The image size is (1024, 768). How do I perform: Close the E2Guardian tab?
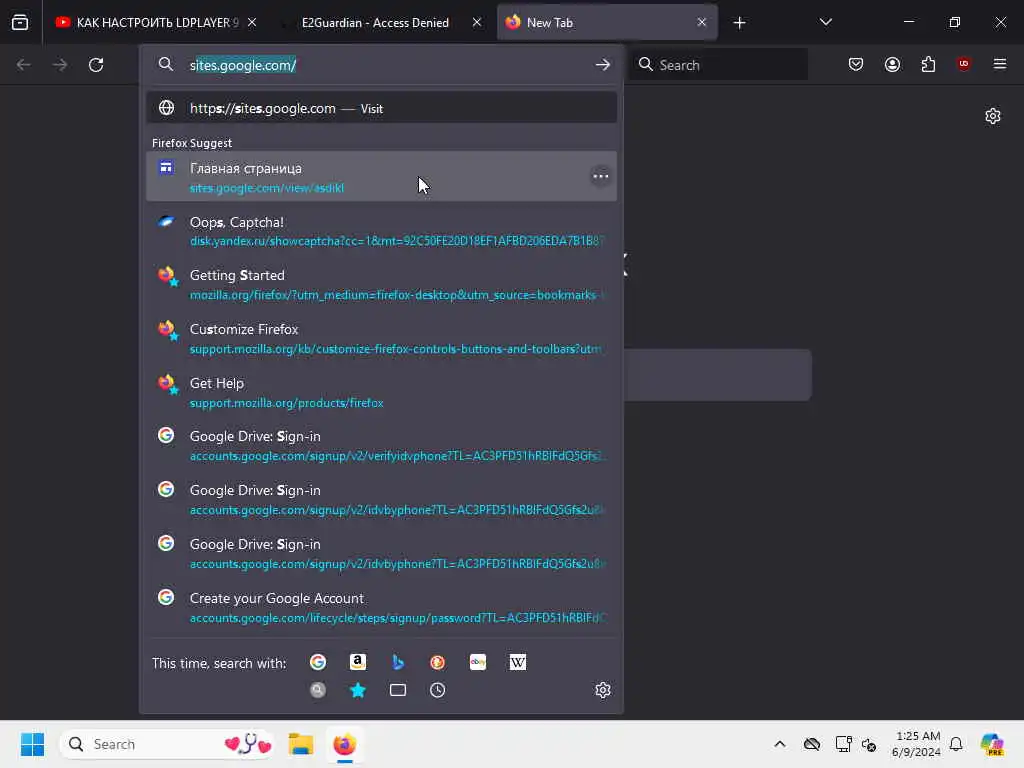tap(477, 23)
